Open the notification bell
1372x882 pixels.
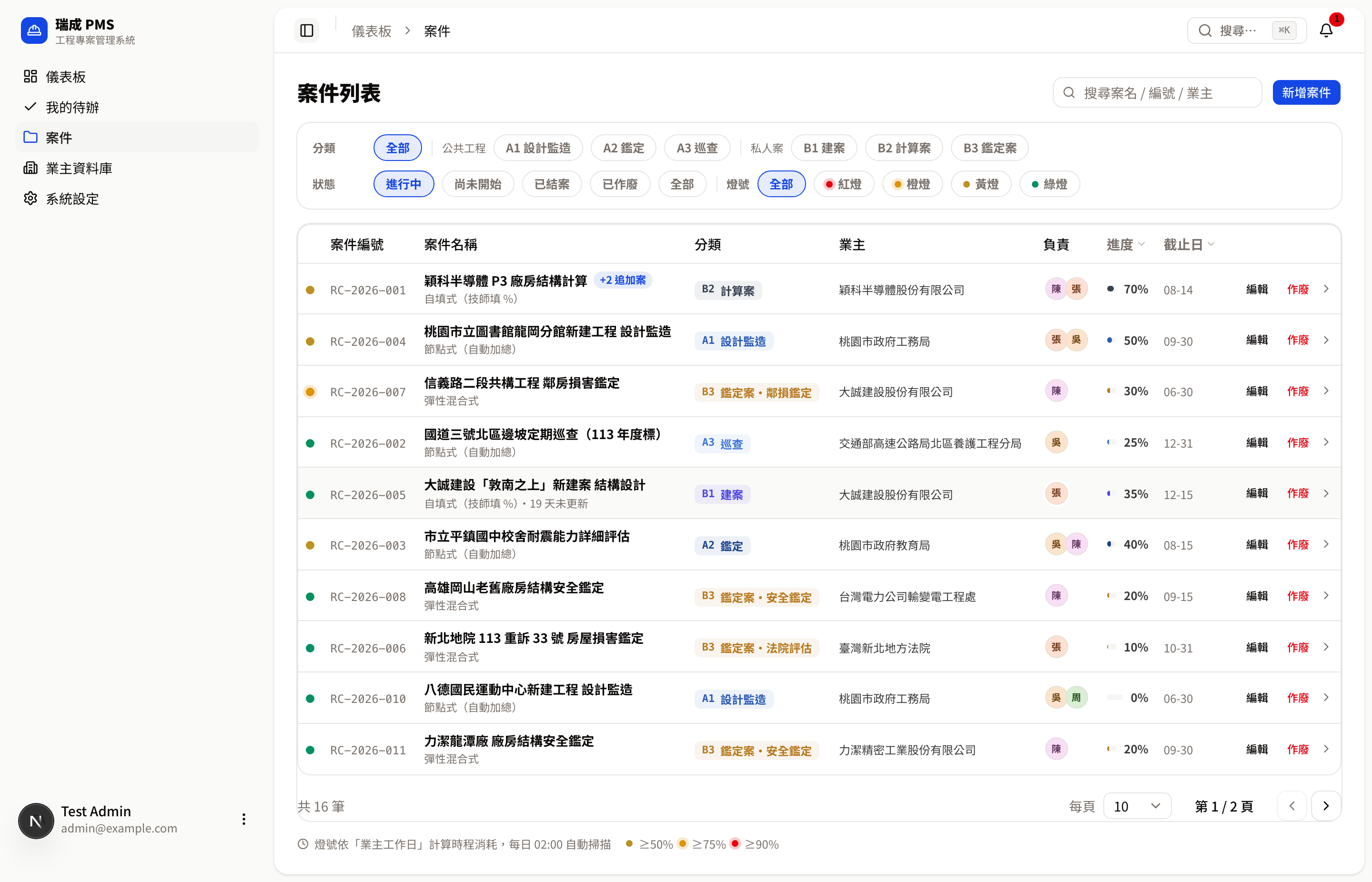point(1326,30)
